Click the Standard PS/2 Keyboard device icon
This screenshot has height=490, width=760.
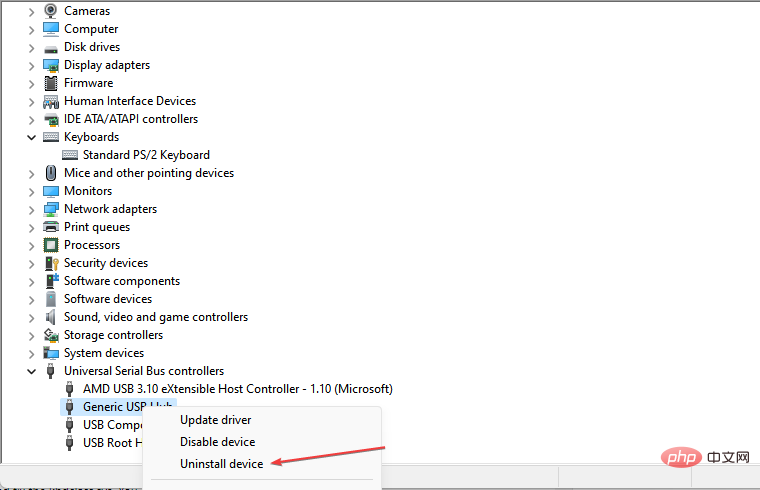(70, 155)
